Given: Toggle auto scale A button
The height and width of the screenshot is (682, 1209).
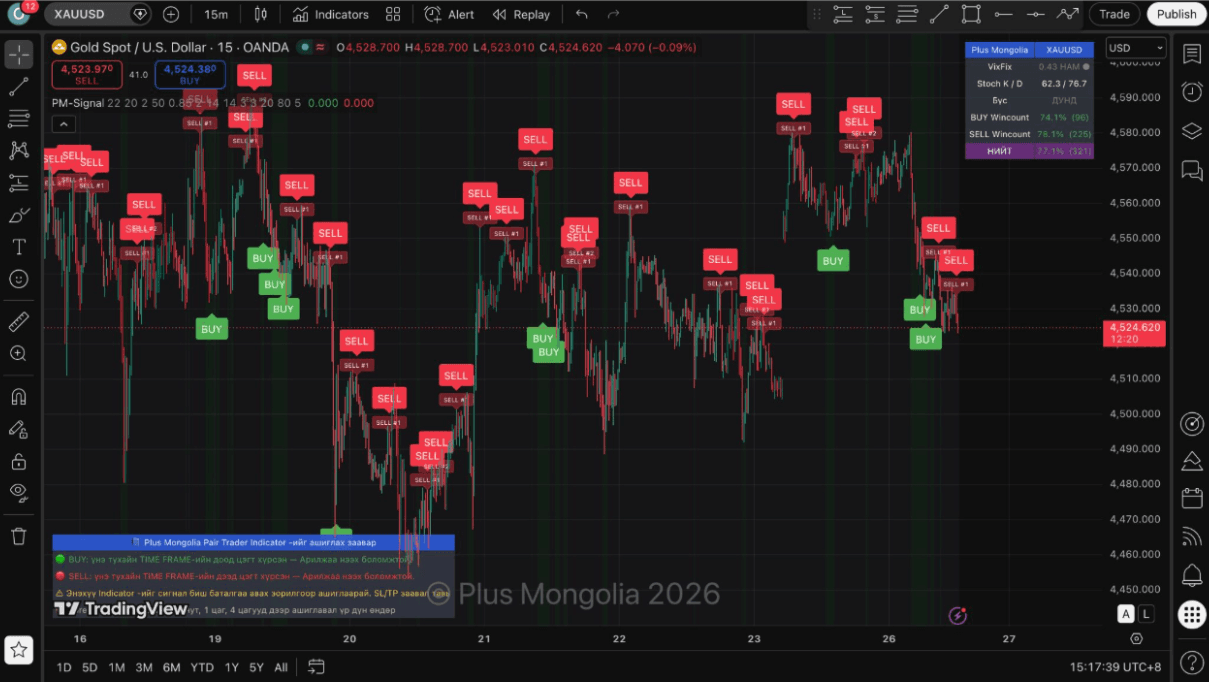Looking at the screenshot, I should point(1126,614).
